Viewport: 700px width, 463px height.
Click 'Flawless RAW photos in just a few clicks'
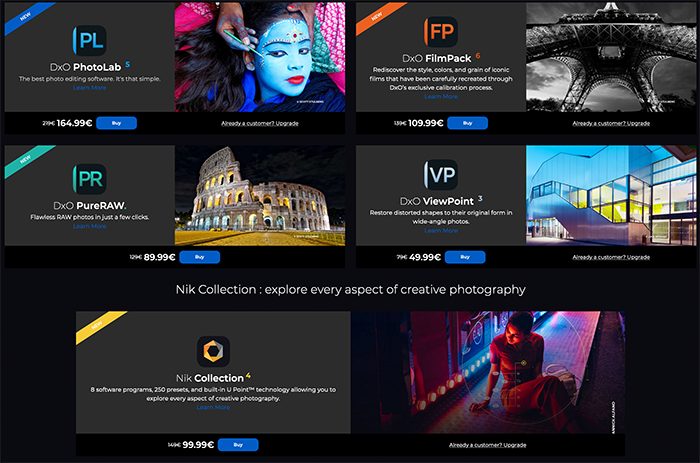(90, 217)
